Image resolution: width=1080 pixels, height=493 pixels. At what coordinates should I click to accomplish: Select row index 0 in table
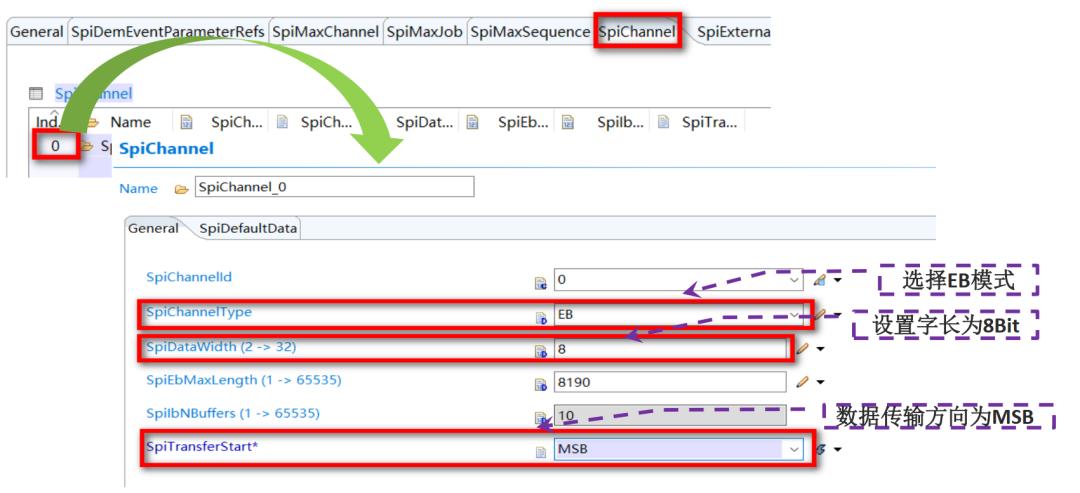tap(56, 145)
